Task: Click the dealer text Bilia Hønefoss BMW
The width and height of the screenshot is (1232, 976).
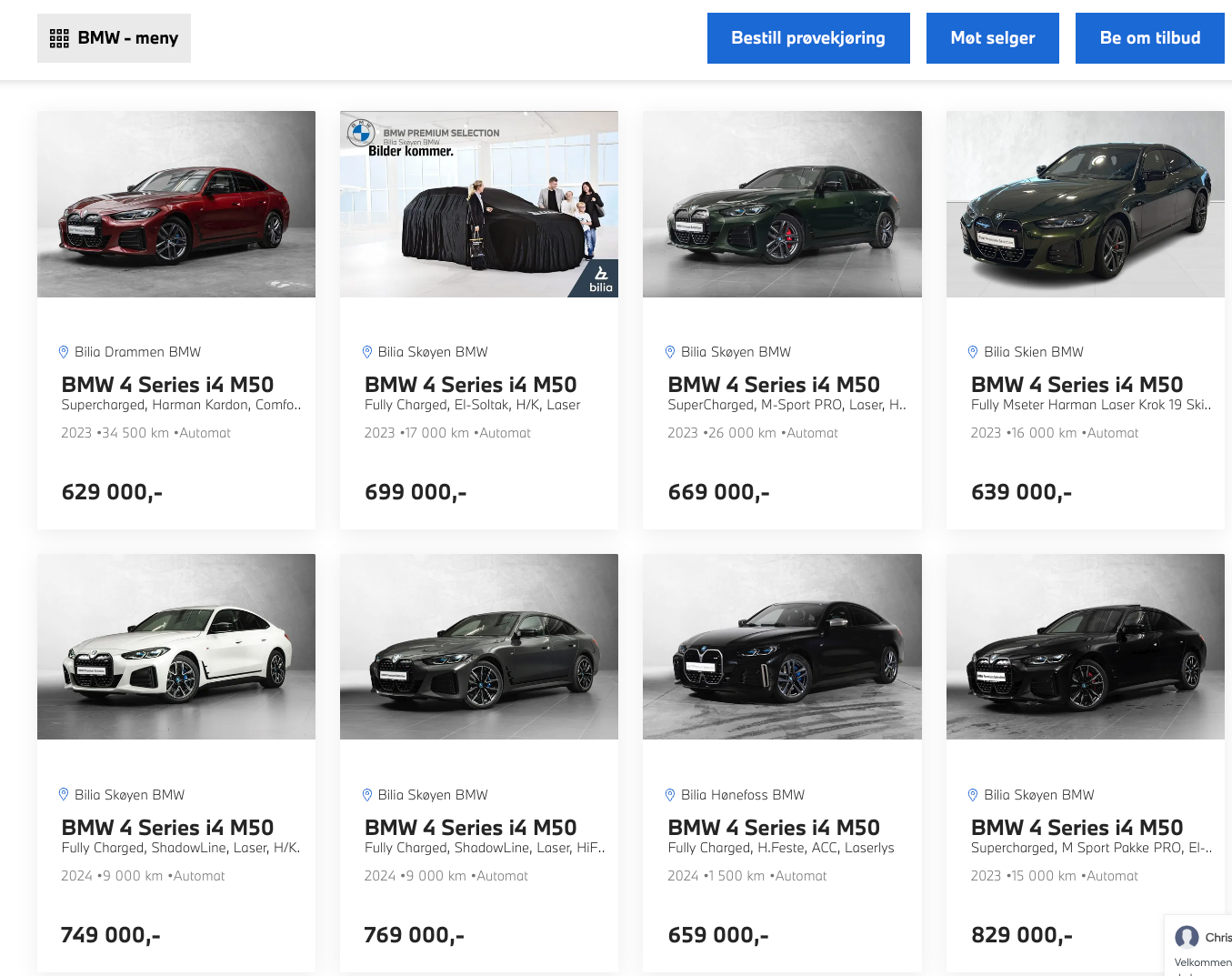Action: click(x=743, y=795)
